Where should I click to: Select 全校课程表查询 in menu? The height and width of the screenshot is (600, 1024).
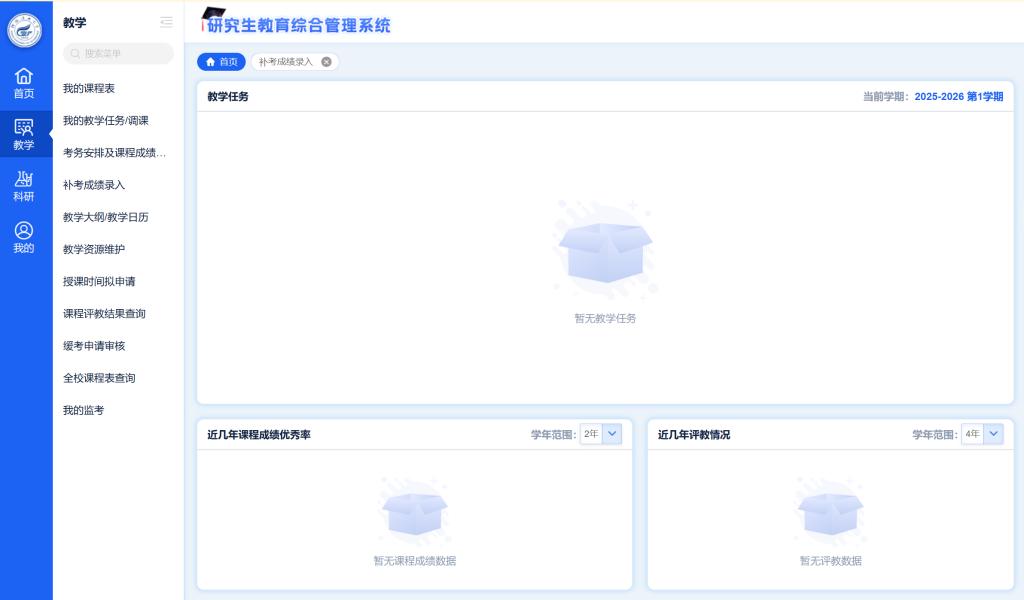(x=99, y=378)
